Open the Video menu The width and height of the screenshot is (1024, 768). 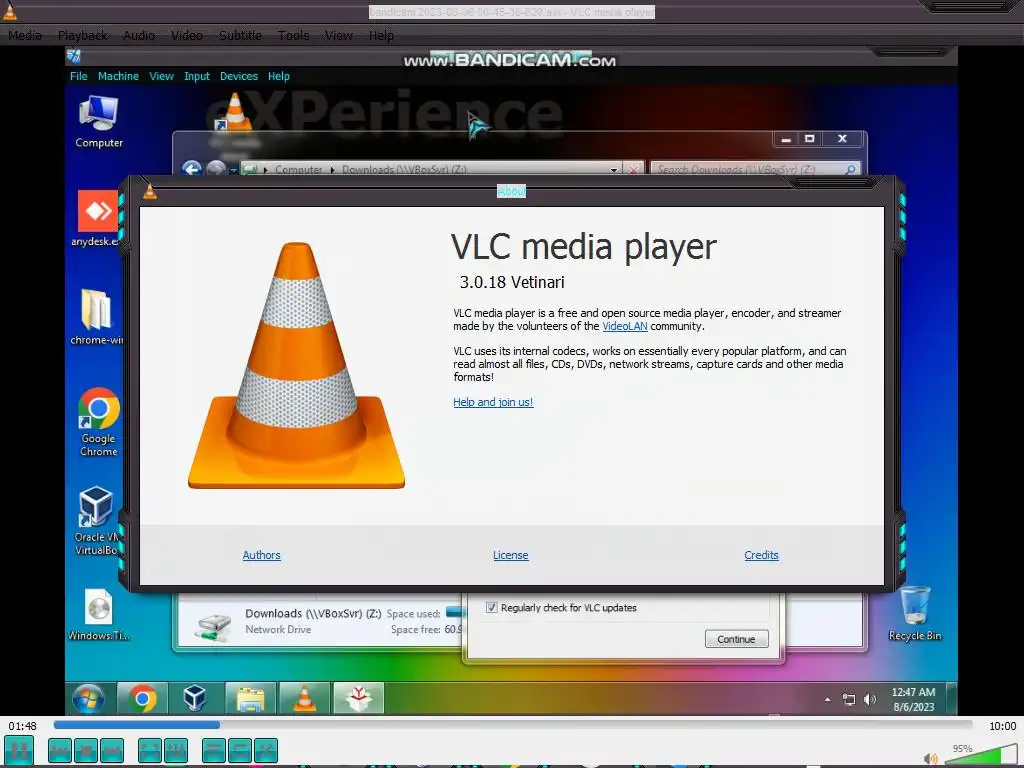(187, 35)
